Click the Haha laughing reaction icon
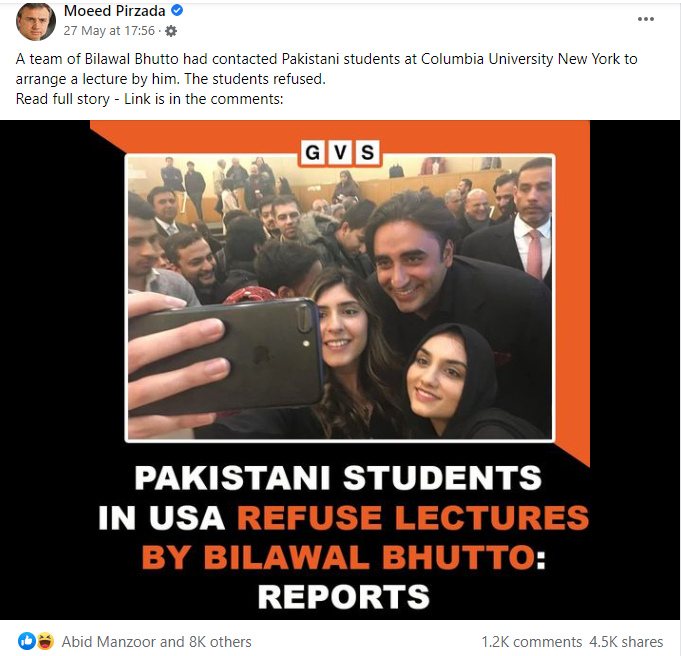The image size is (681, 656). coord(45,641)
